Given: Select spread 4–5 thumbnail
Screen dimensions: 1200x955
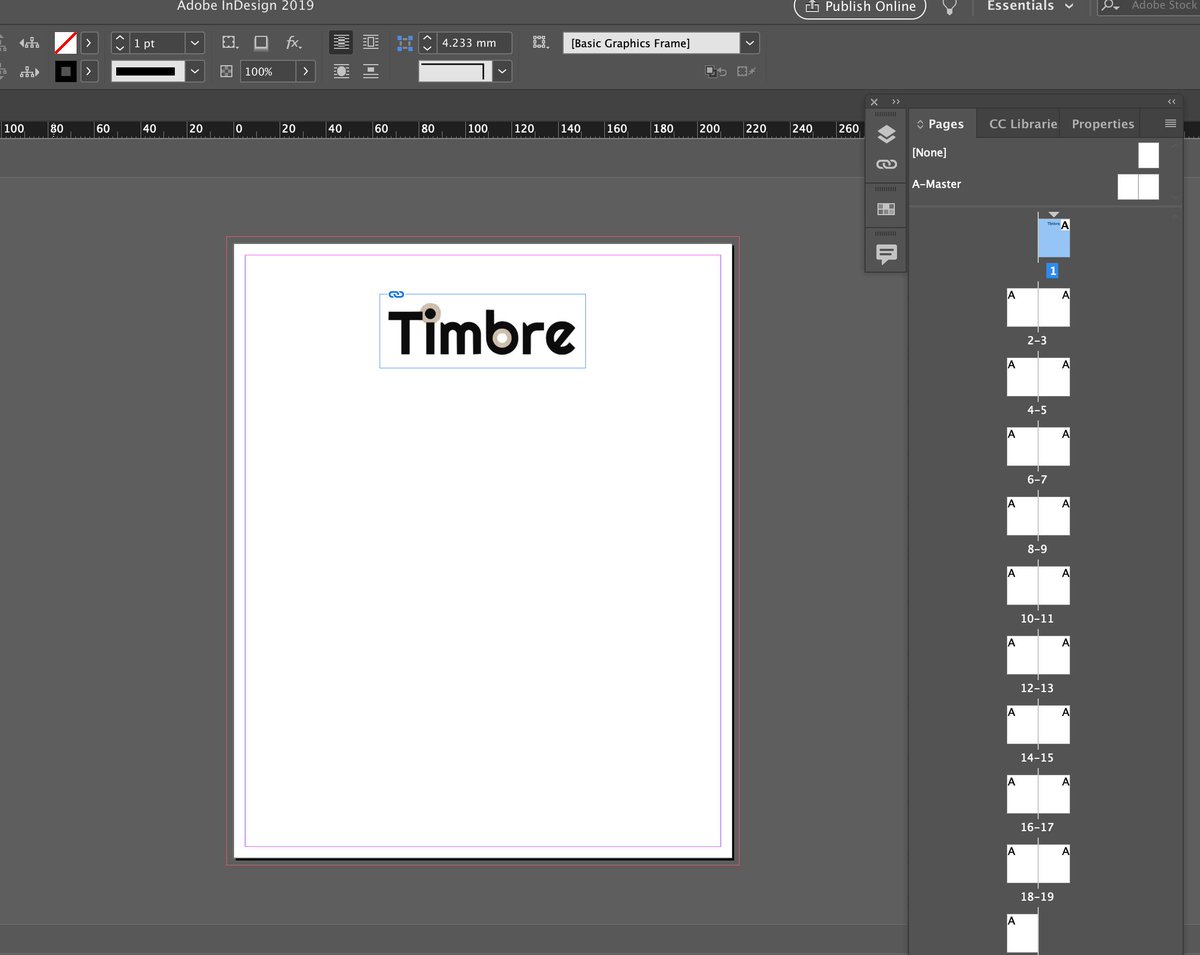Looking at the screenshot, I should click(x=1038, y=377).
